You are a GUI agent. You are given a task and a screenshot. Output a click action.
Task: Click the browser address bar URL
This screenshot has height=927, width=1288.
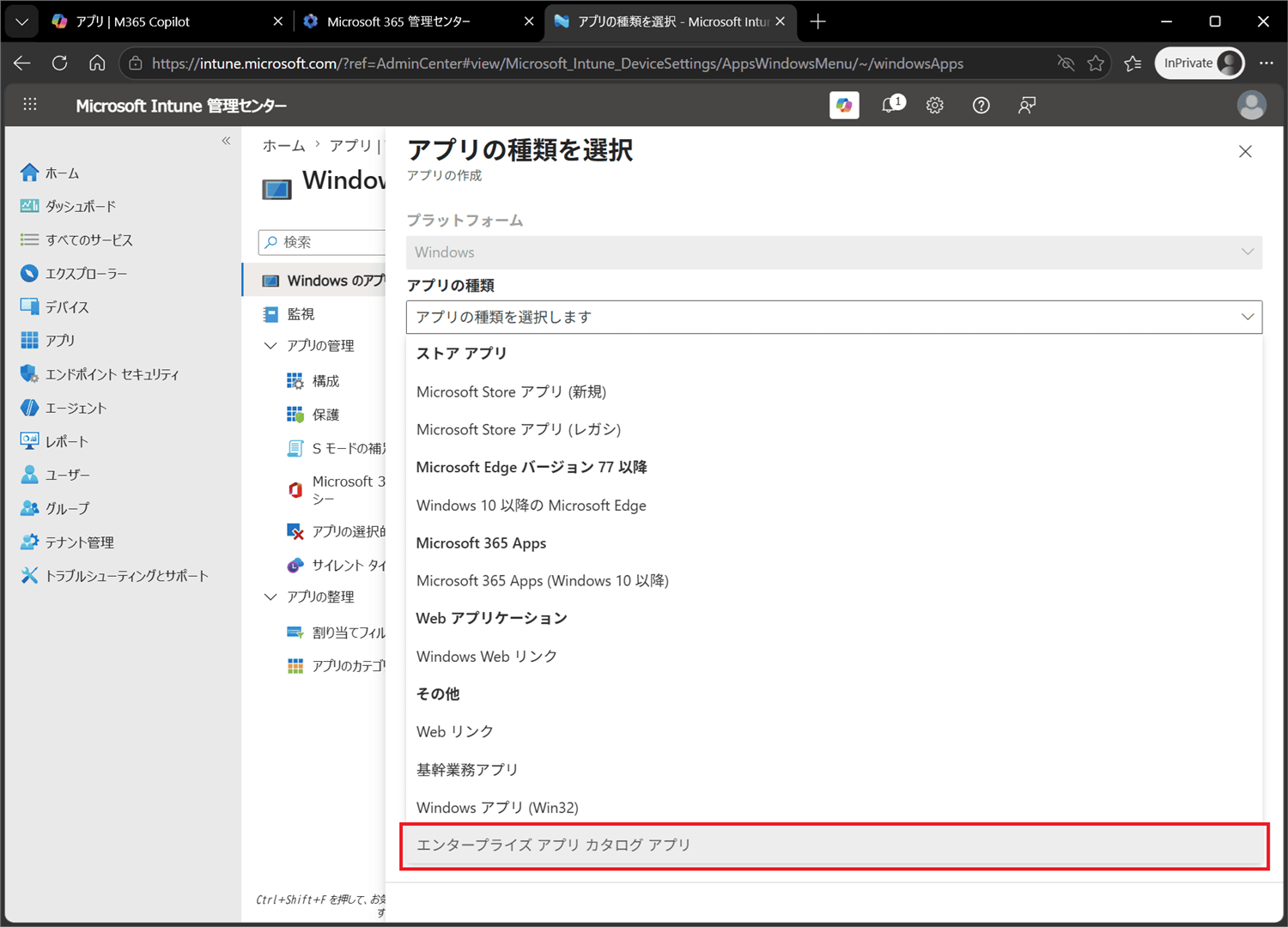point(557,64)
